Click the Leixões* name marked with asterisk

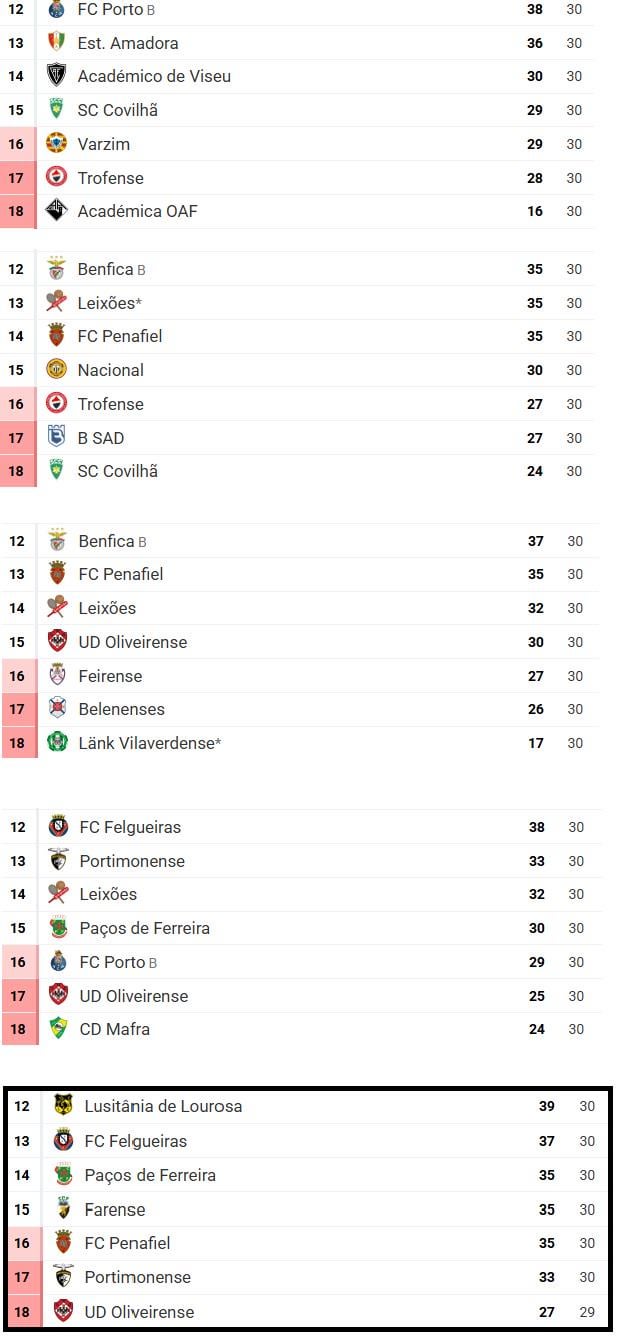point(109,303)
